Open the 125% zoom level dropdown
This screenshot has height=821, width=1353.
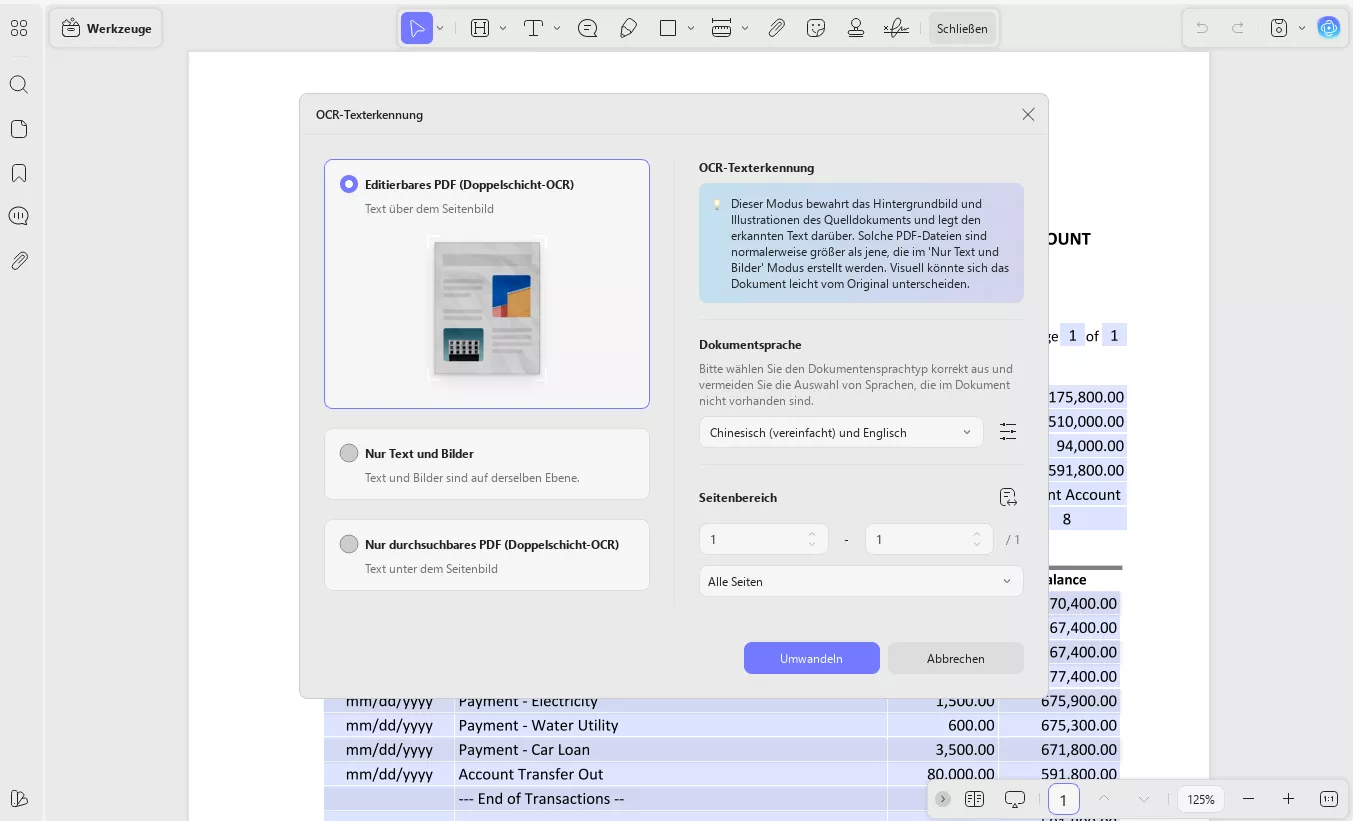[1201, 799]
